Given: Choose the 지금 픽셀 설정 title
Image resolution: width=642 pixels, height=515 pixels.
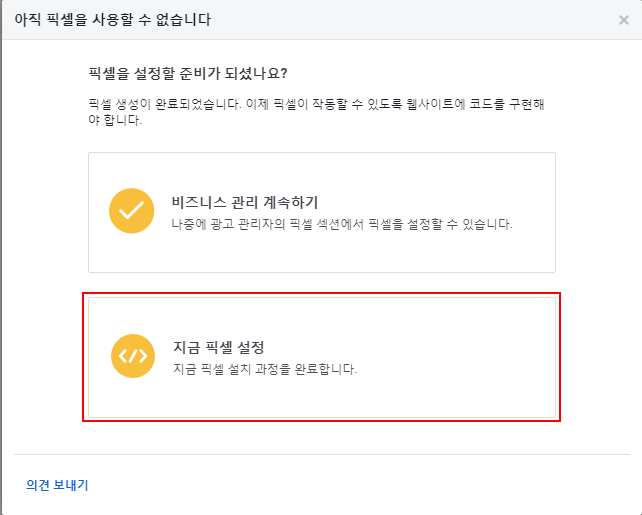Looking at the screenshot, I should point(219,347).
